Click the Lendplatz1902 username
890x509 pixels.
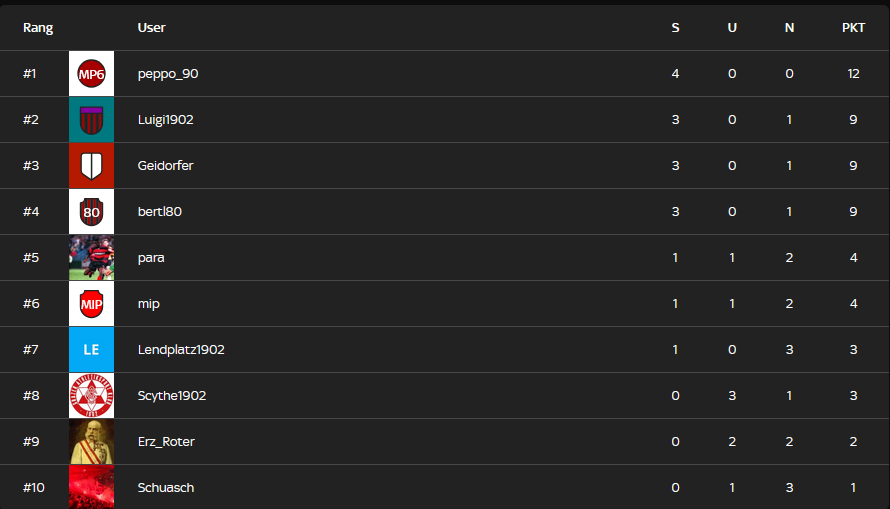point(181,350)
